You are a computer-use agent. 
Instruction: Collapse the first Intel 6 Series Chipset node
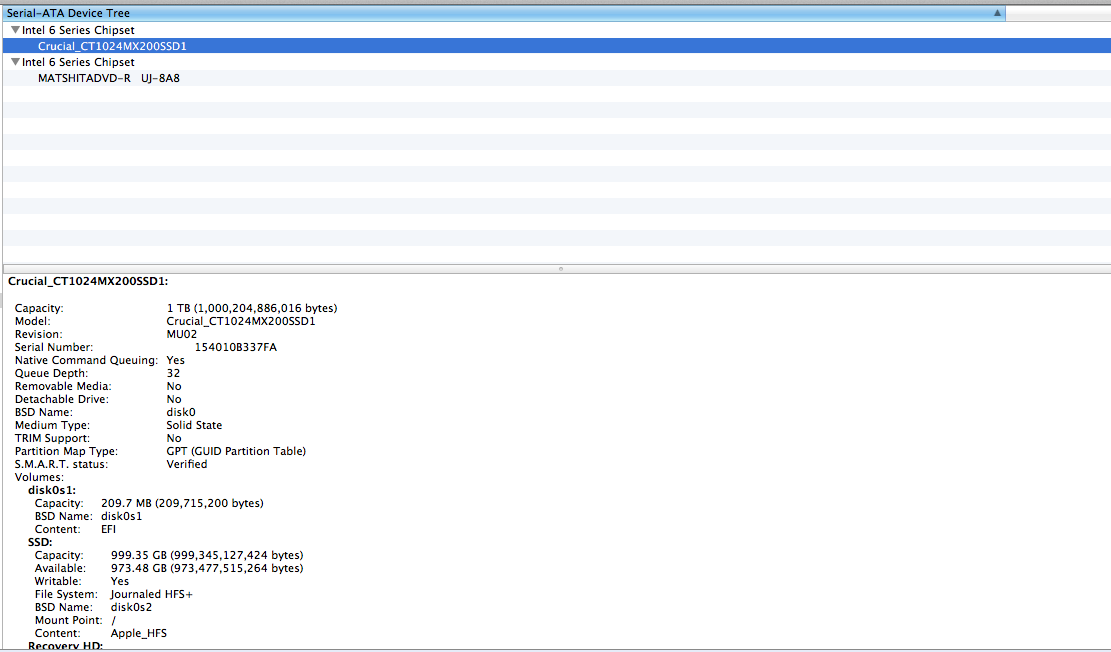pyautogui.click(x=15, y=30)
